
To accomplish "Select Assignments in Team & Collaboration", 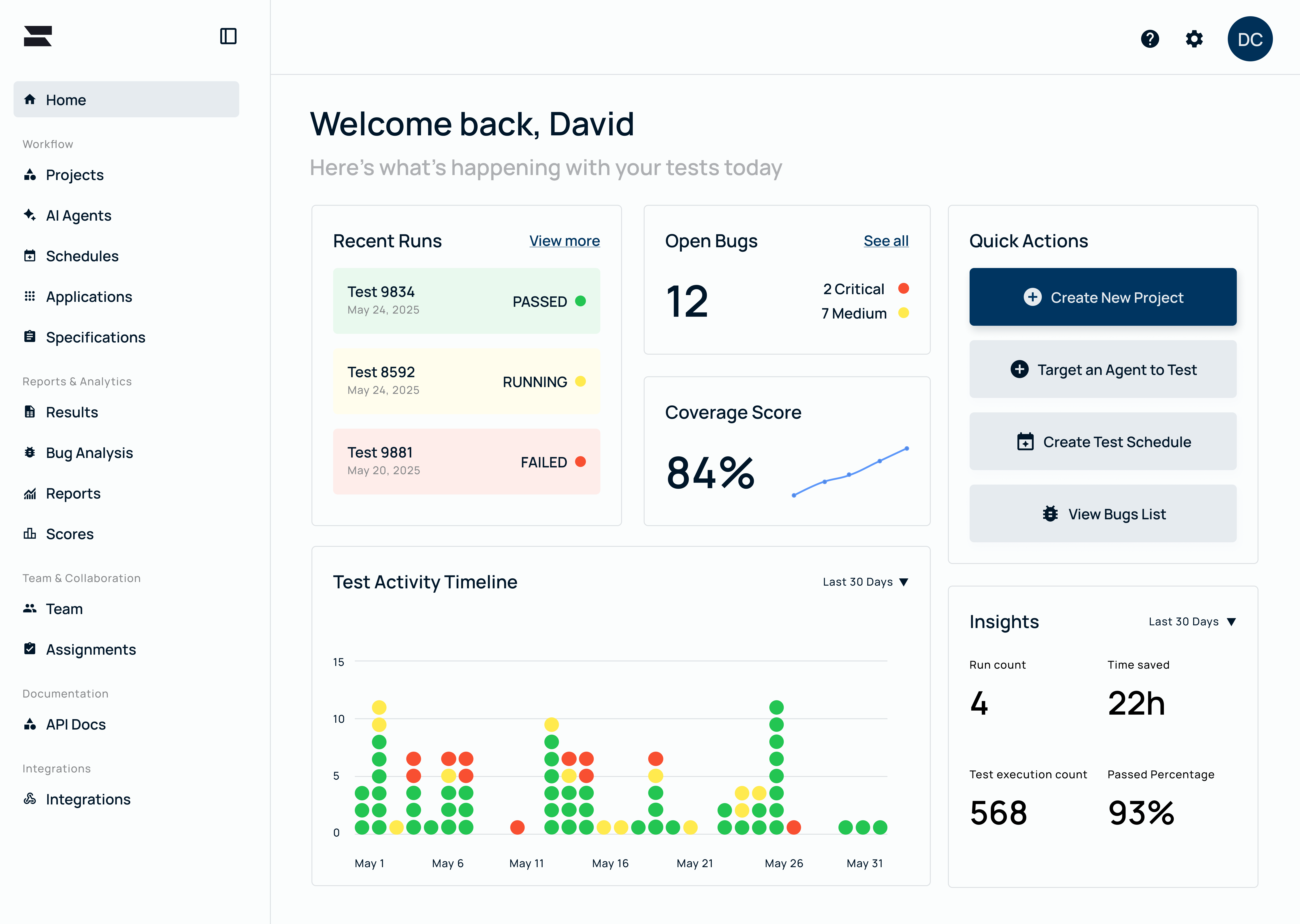I will 91,650.
